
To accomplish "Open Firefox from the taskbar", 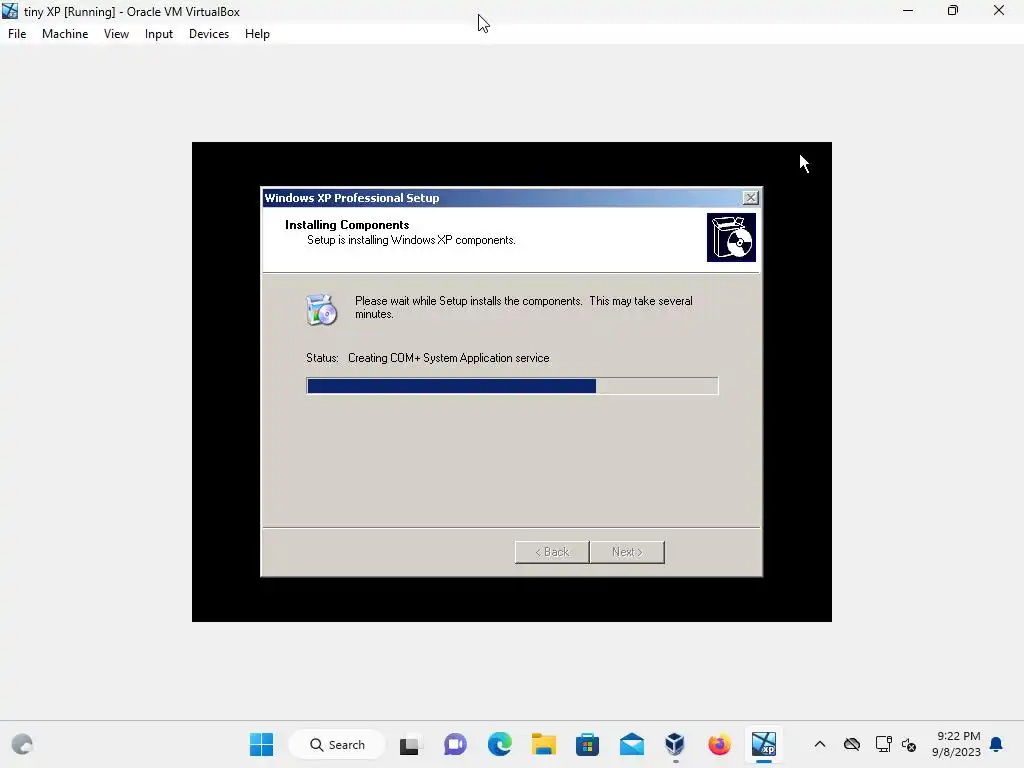I will coord(719,744).
